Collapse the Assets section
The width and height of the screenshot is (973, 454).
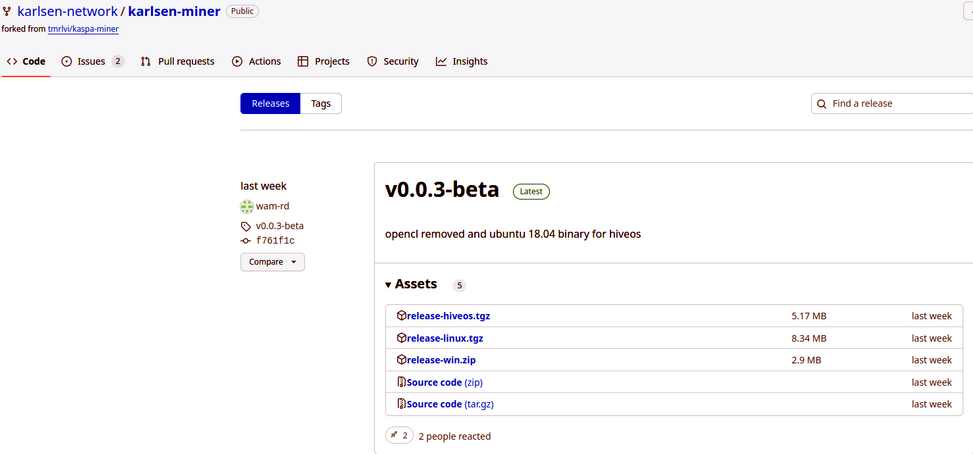point(411,285)
